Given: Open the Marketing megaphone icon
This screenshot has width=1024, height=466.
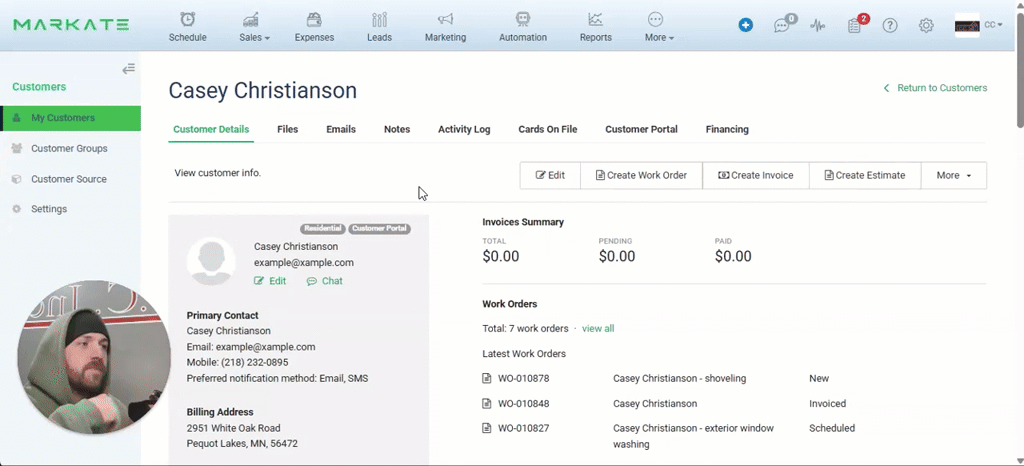Looking at the screenshot, I should tap(445, 19).
